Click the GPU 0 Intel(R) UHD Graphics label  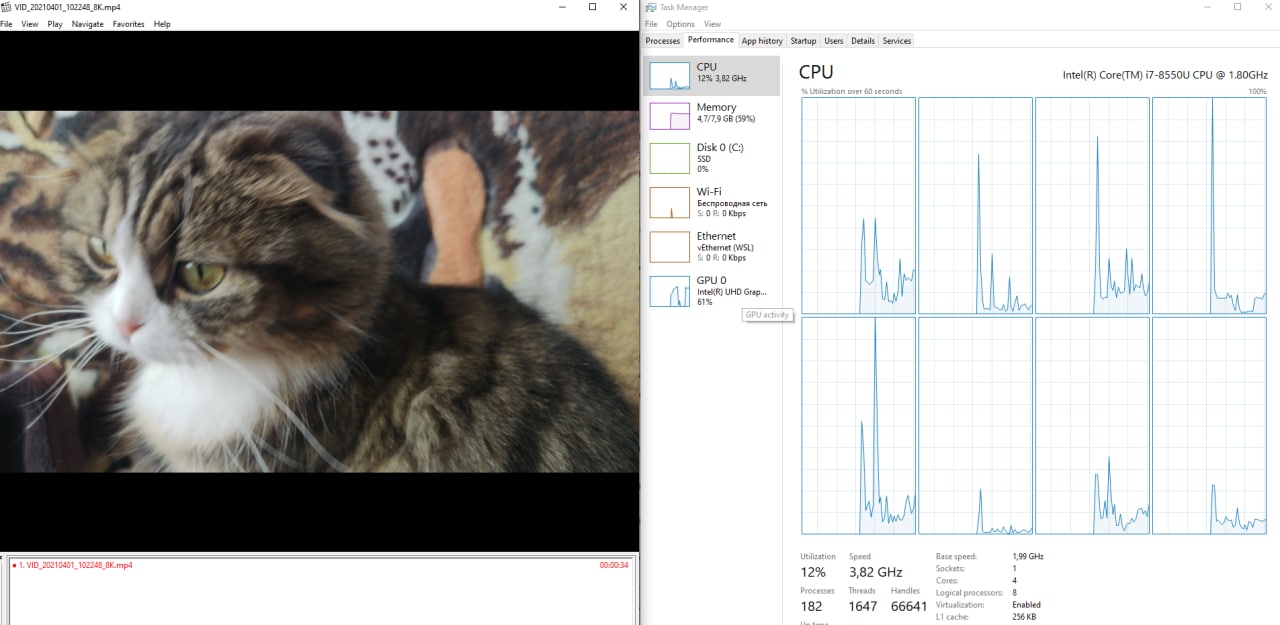point(731,292)
